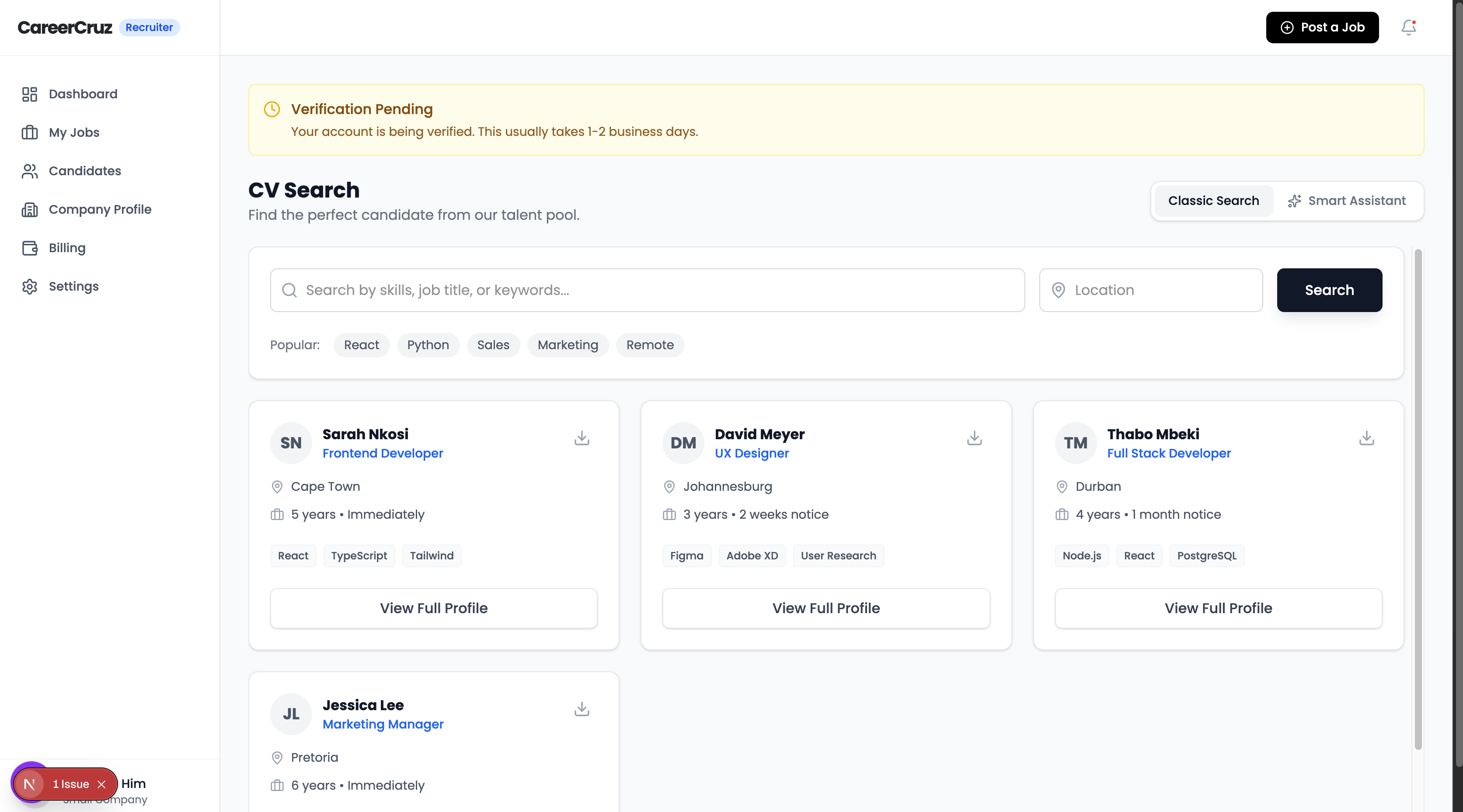Click the Verification Pending heading

pos(362,109)
